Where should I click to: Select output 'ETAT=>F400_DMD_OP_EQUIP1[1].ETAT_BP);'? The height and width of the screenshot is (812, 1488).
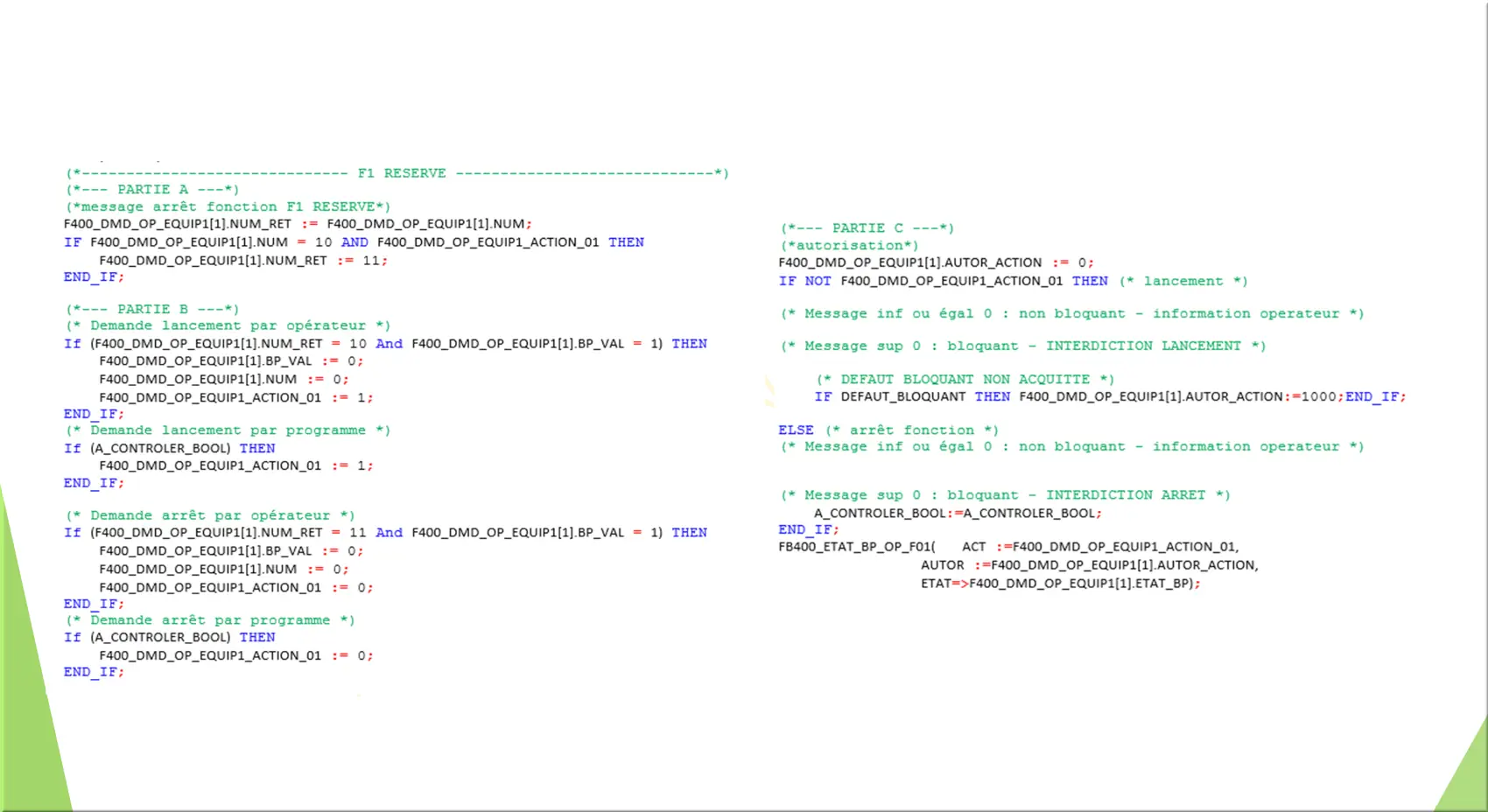click(1061, 584)
